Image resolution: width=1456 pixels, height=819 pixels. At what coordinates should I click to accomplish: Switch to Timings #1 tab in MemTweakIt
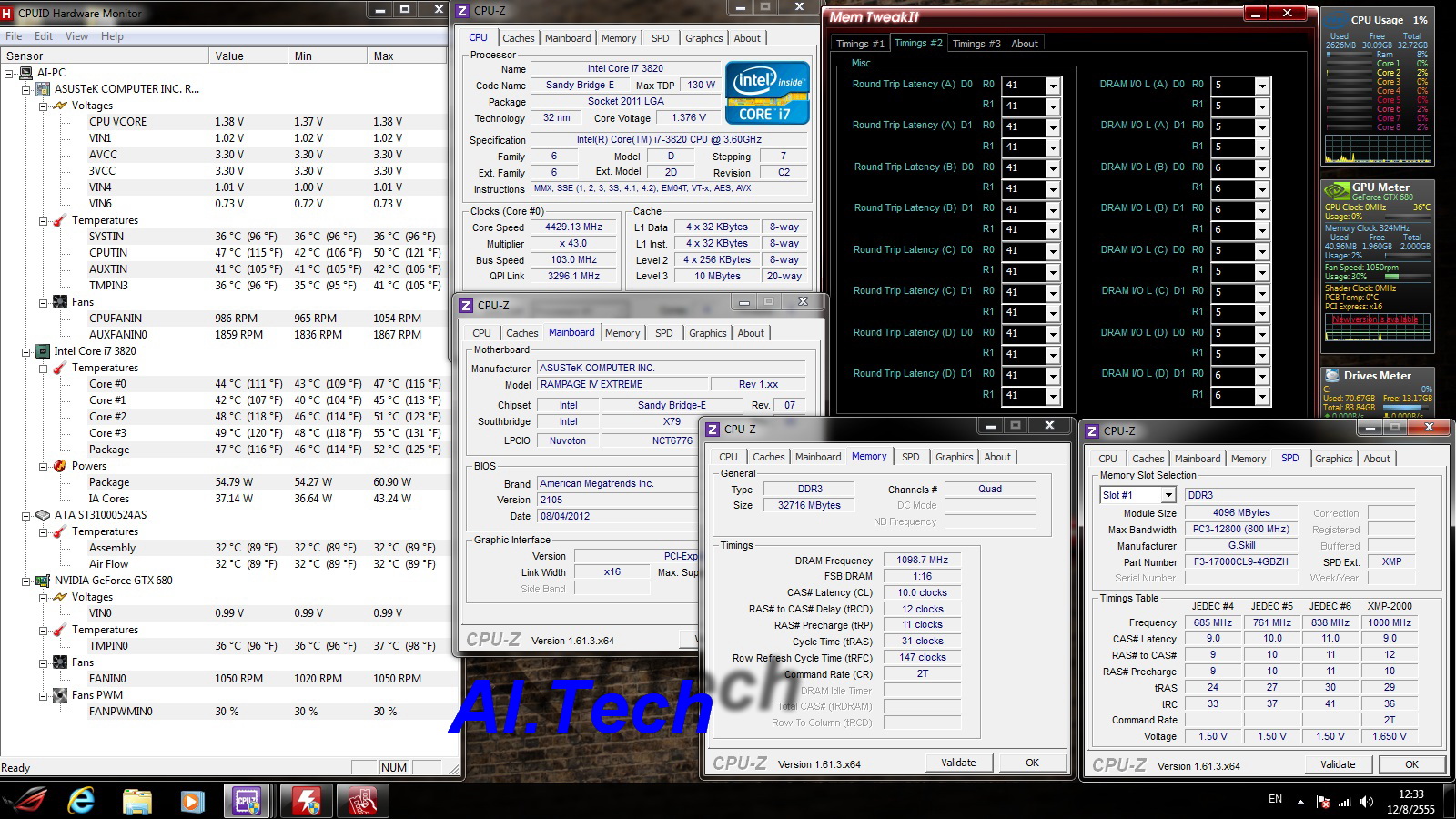coord(860,44)
